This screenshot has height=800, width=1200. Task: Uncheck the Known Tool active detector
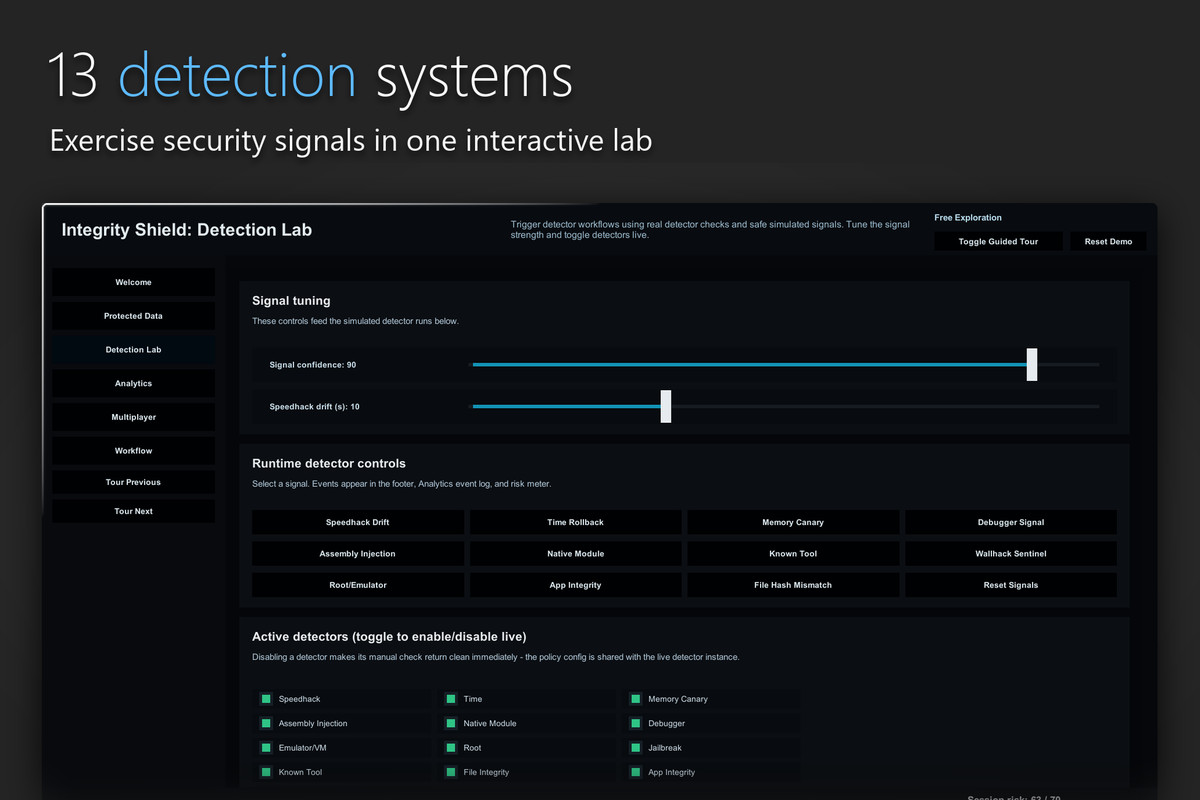point(266,772)
